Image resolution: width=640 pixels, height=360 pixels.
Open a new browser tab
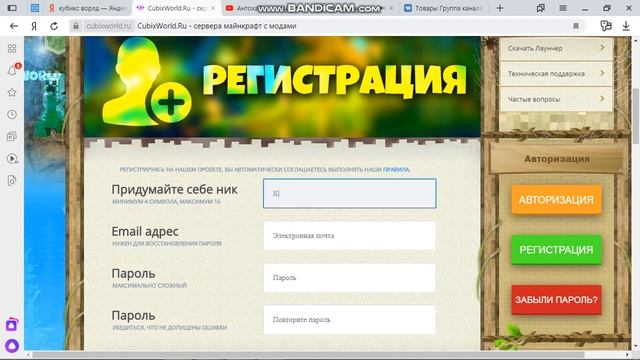point(500,8)
